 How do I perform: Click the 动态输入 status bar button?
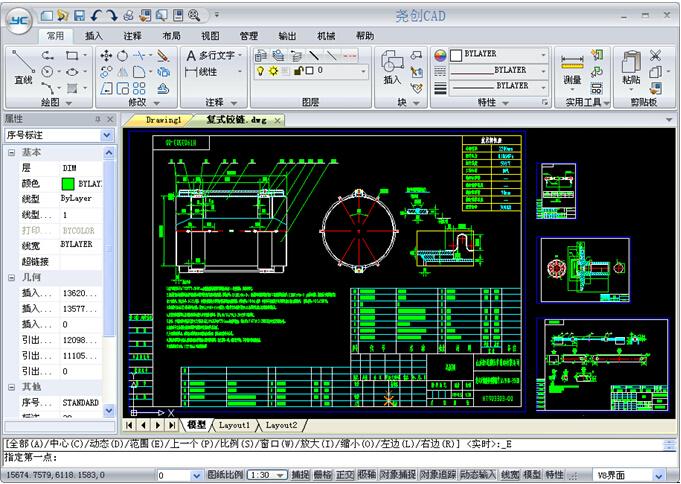478,475
